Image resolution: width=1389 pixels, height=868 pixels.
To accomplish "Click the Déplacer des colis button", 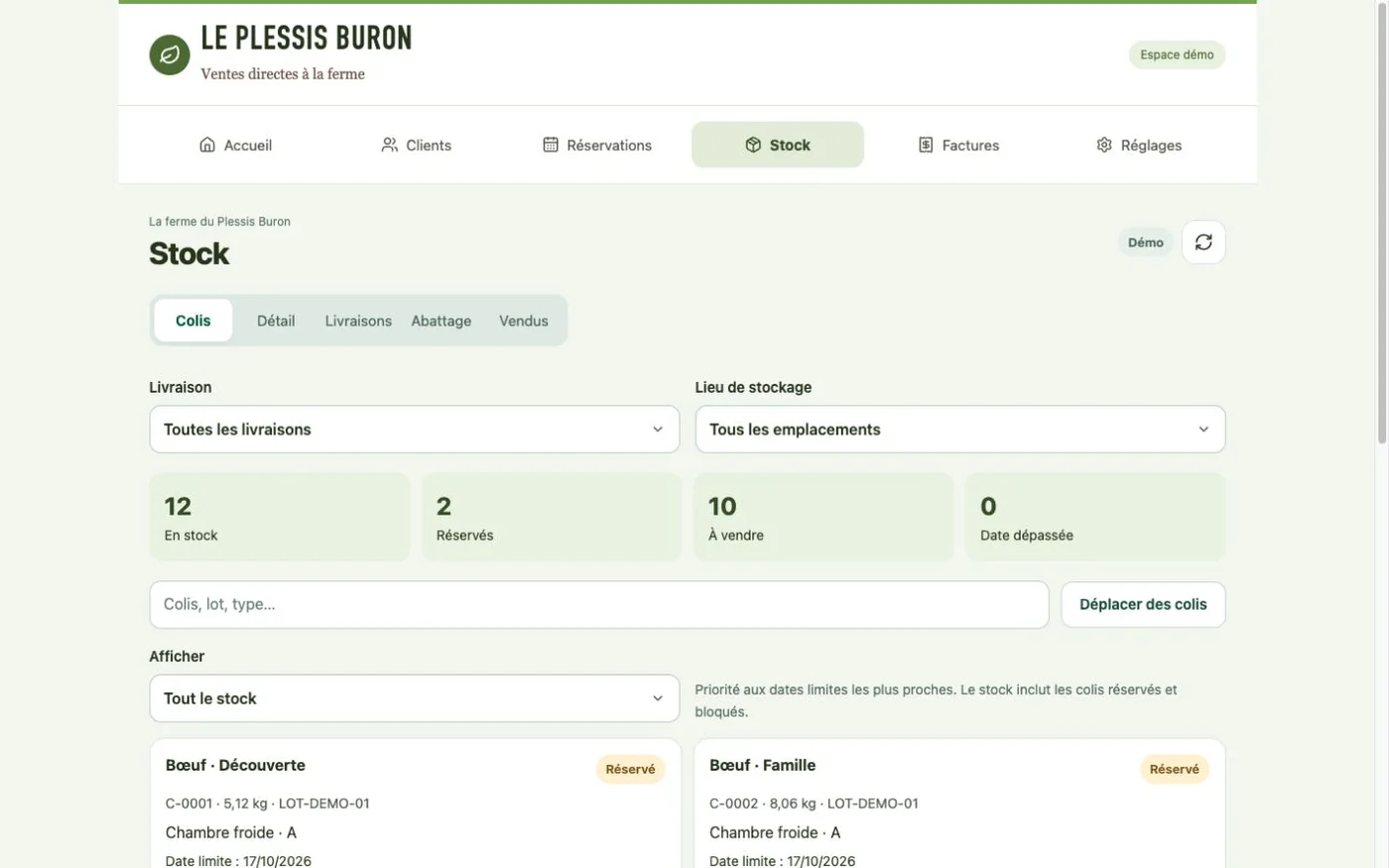I will 1143,604.
